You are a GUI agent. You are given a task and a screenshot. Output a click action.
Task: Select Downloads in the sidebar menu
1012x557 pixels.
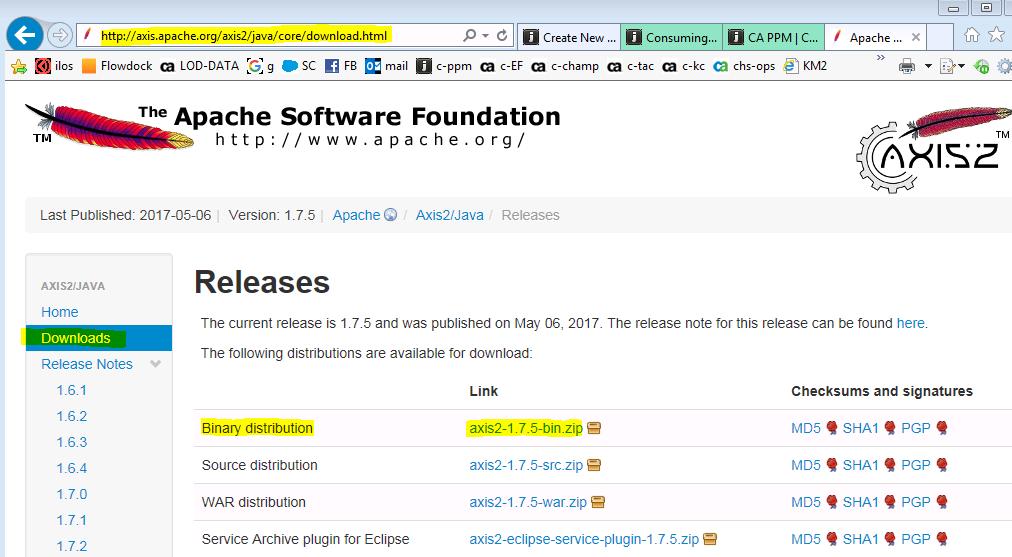(76, 338)
